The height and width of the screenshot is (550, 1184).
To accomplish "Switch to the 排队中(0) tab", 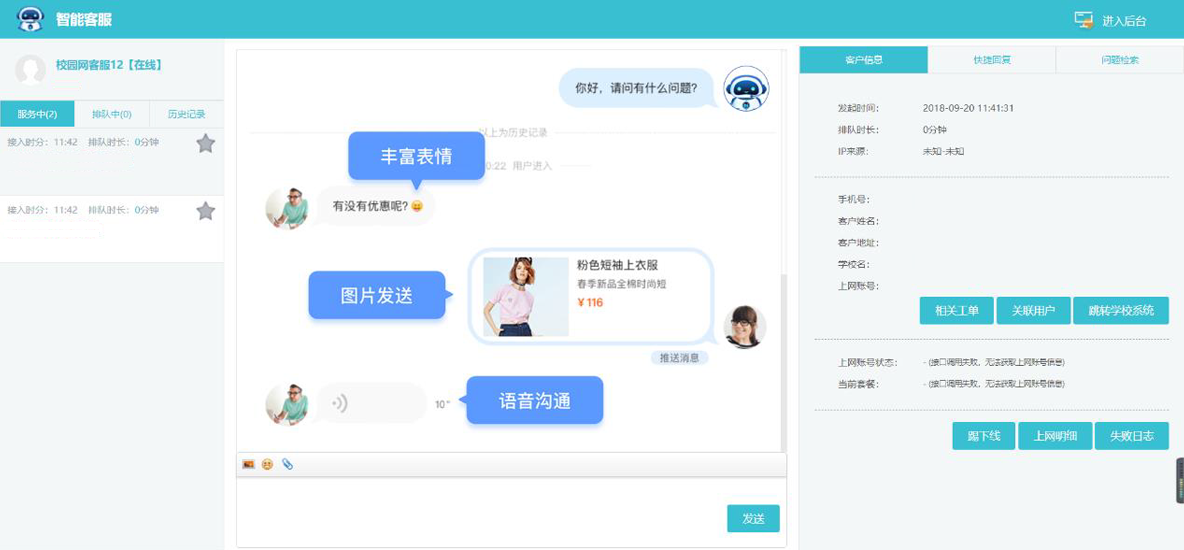I will pos(111,114).
